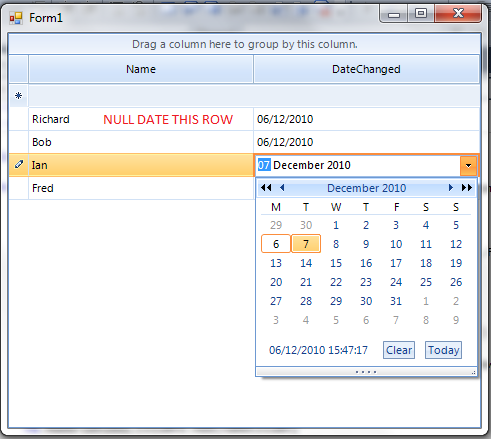Viewport: 491px width, 439px height.
Task: Open the date picker dropdown arrow
Action: coord(468,165)
